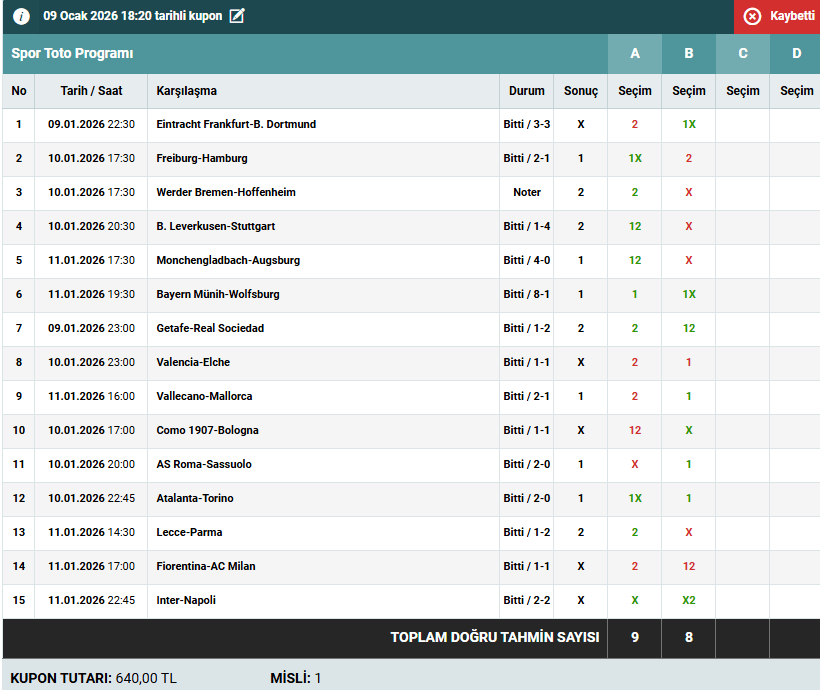Click the Inter-Napoli match row
This screenshot has width=820, height=690.
(186, 601)
